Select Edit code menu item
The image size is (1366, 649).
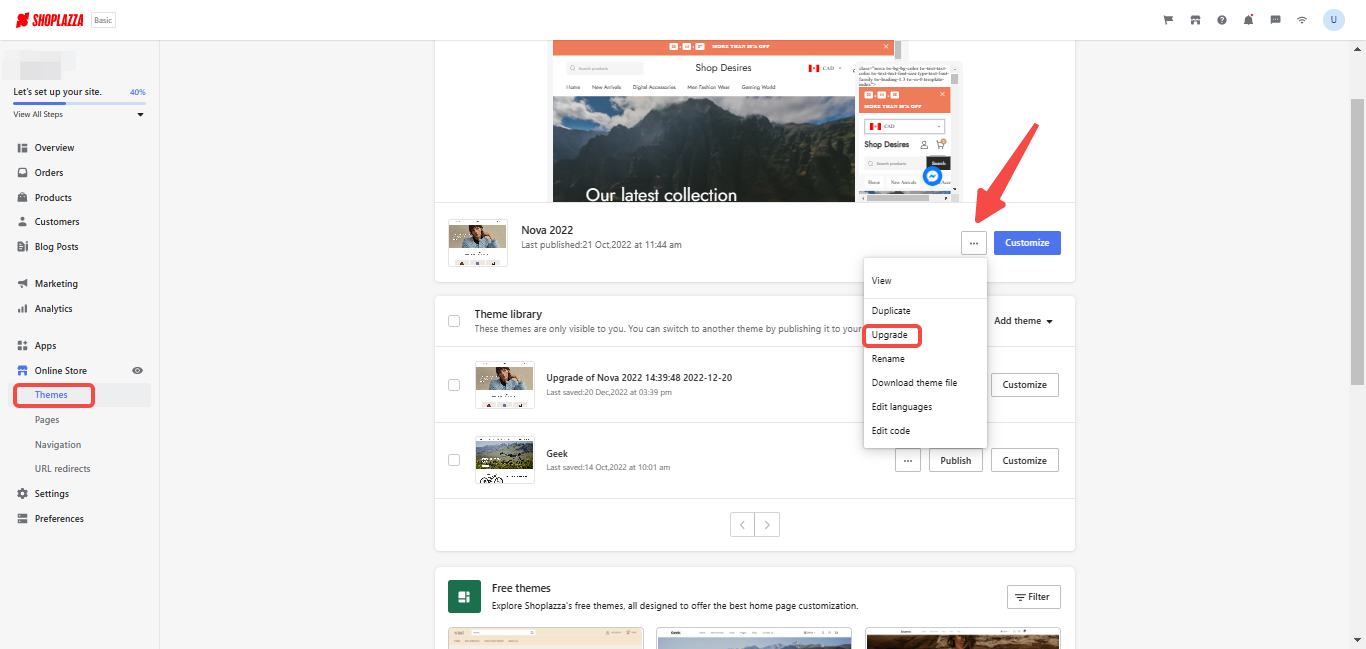point(925,431)
